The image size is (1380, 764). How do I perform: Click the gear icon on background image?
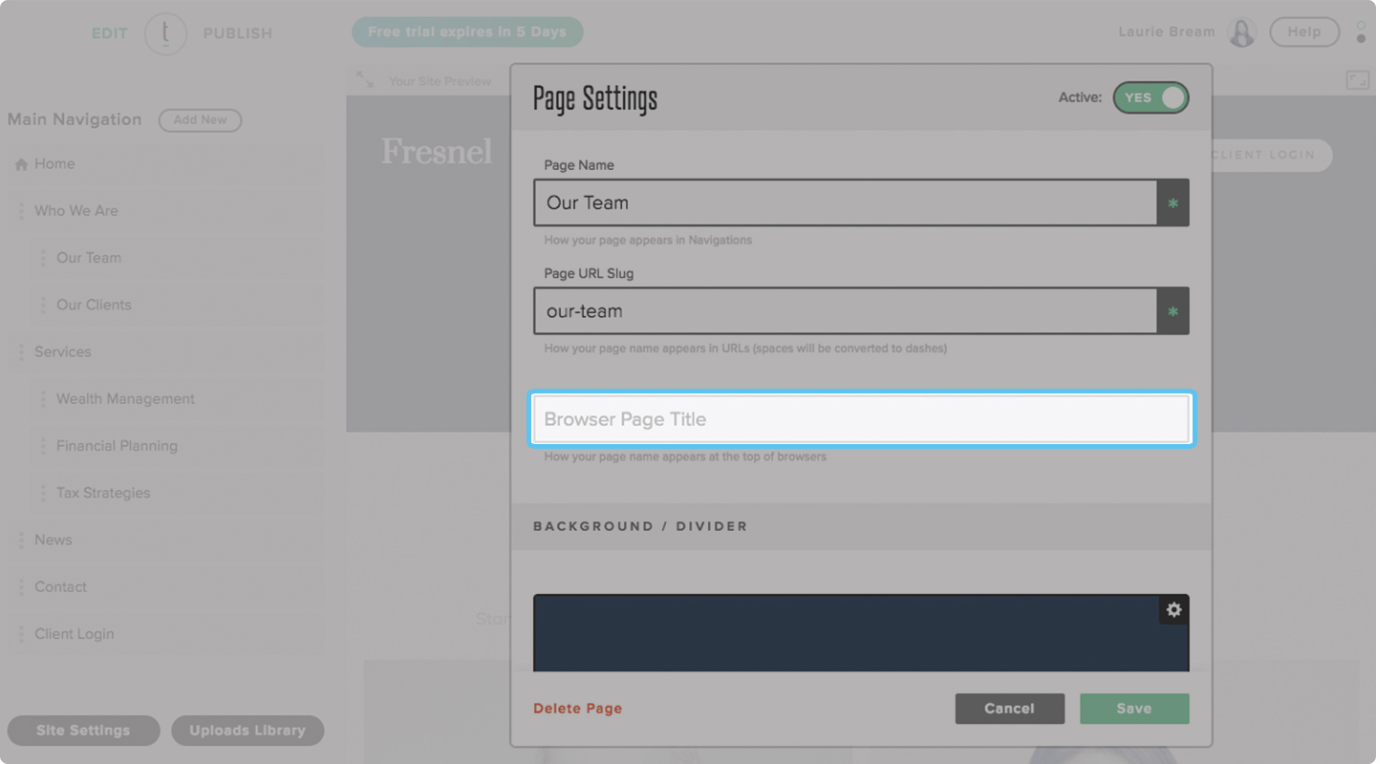1173,610
